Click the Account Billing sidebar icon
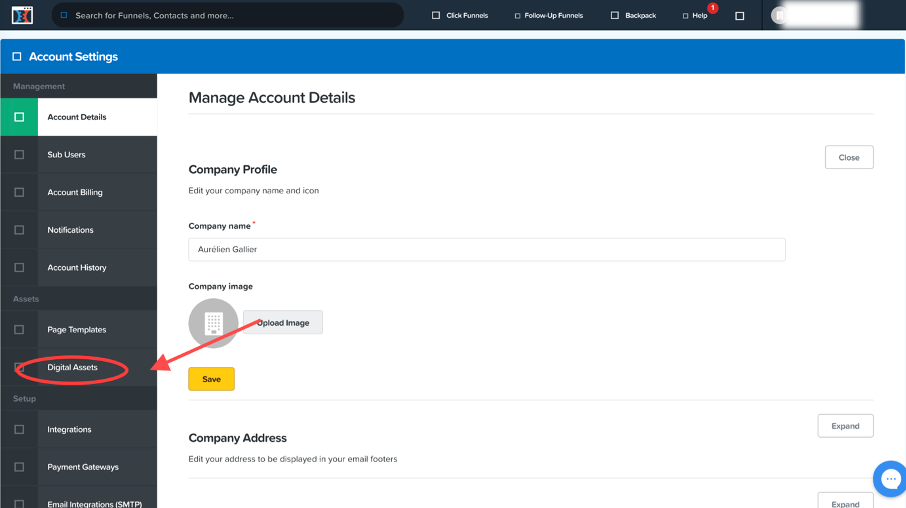The height and width of the screenshot is (508, 906). pos(19,192)
